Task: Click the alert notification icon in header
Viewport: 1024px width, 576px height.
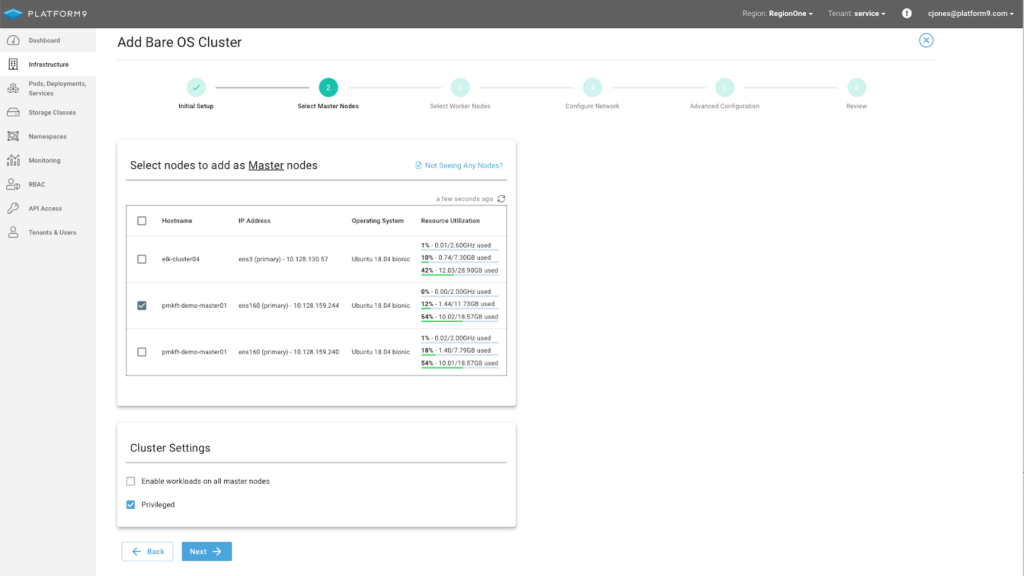Action: coord(907,14)
